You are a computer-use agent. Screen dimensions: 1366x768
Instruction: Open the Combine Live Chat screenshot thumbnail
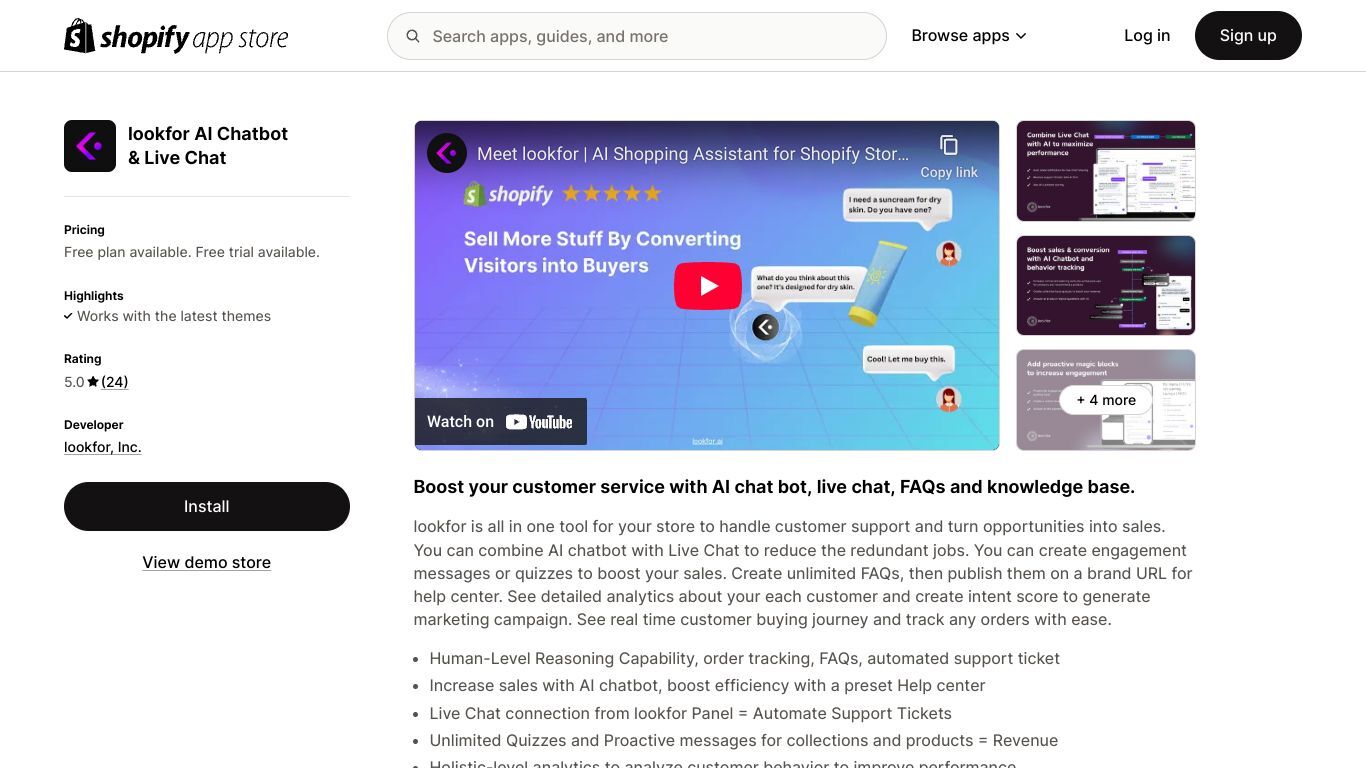click(1106, 171)
